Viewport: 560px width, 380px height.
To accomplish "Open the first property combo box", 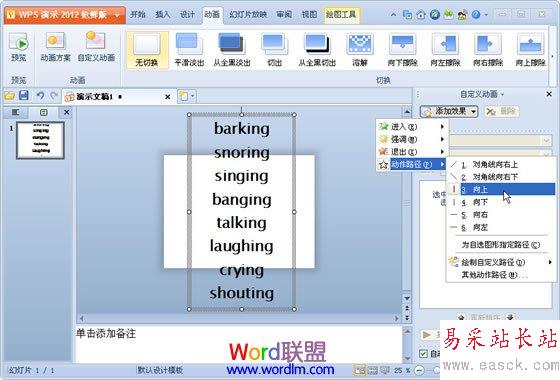I will point(500,140).
